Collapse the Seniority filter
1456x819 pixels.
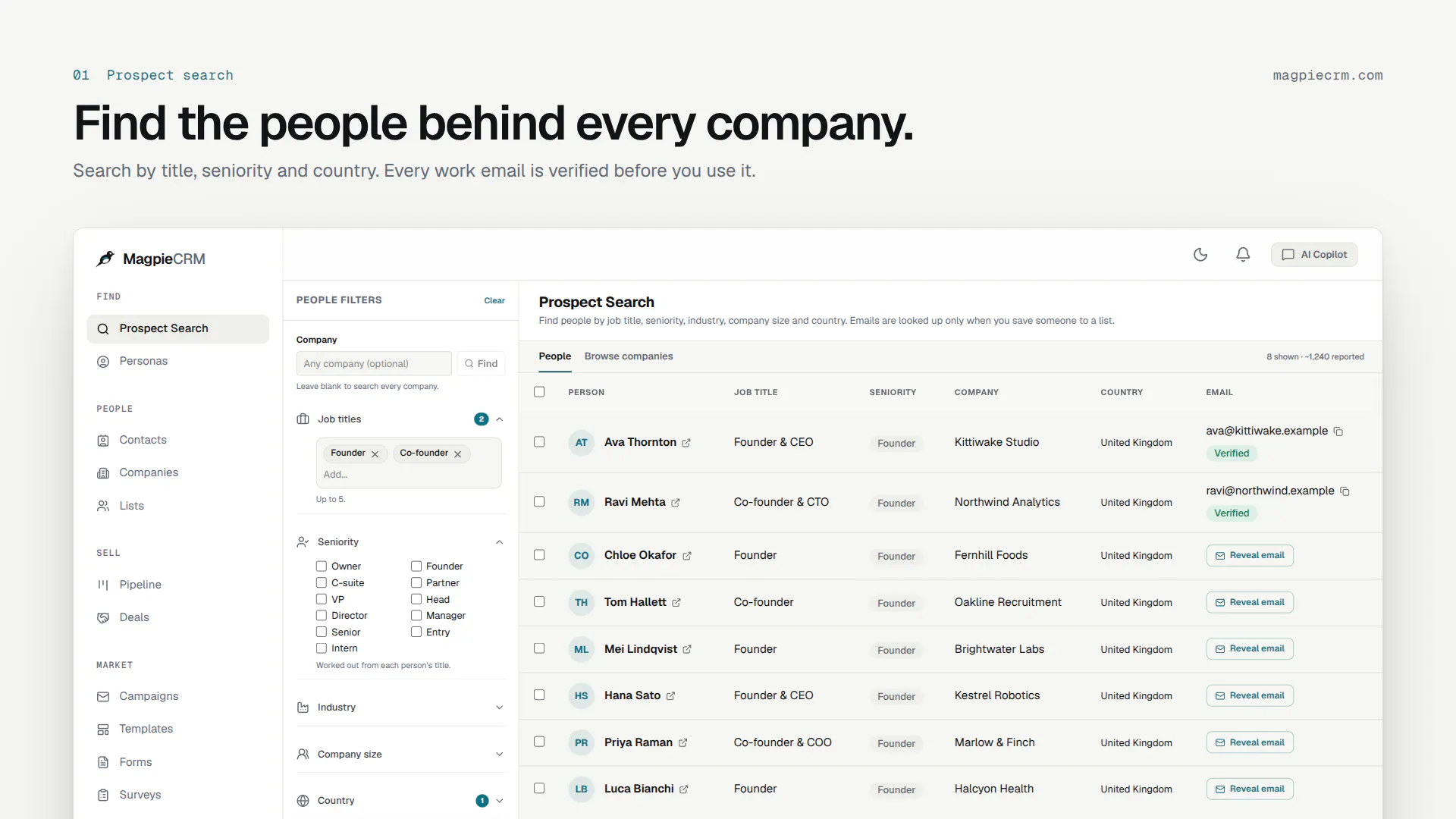(x=500, y=542)
